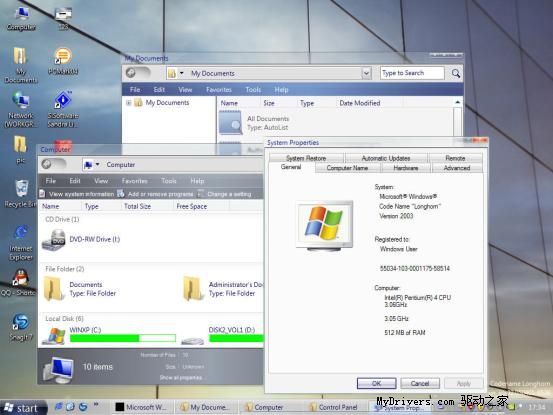Click DISK2_VOL1 (D:) usage bar
The height and width of the screenshot is (415, 553).
236,338
